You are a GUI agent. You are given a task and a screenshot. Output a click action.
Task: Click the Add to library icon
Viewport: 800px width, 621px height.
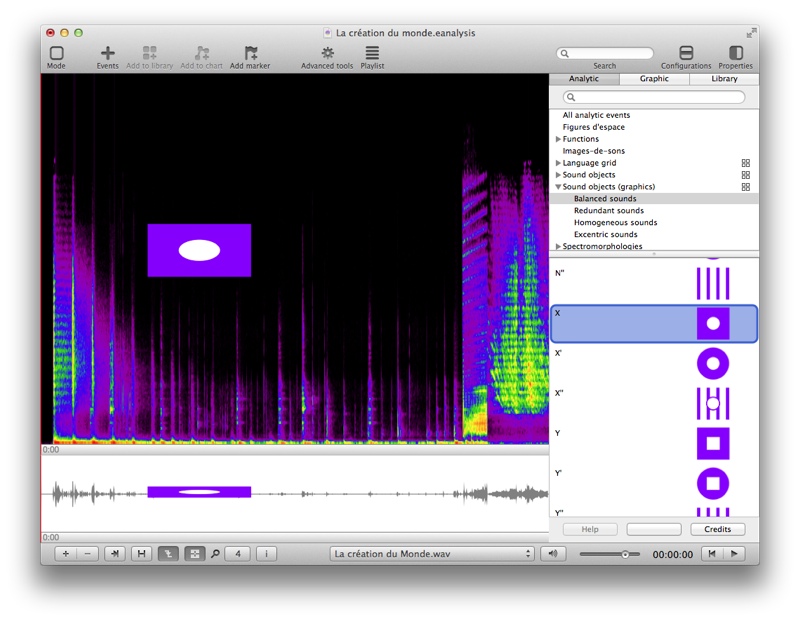[x=149, y=53]
